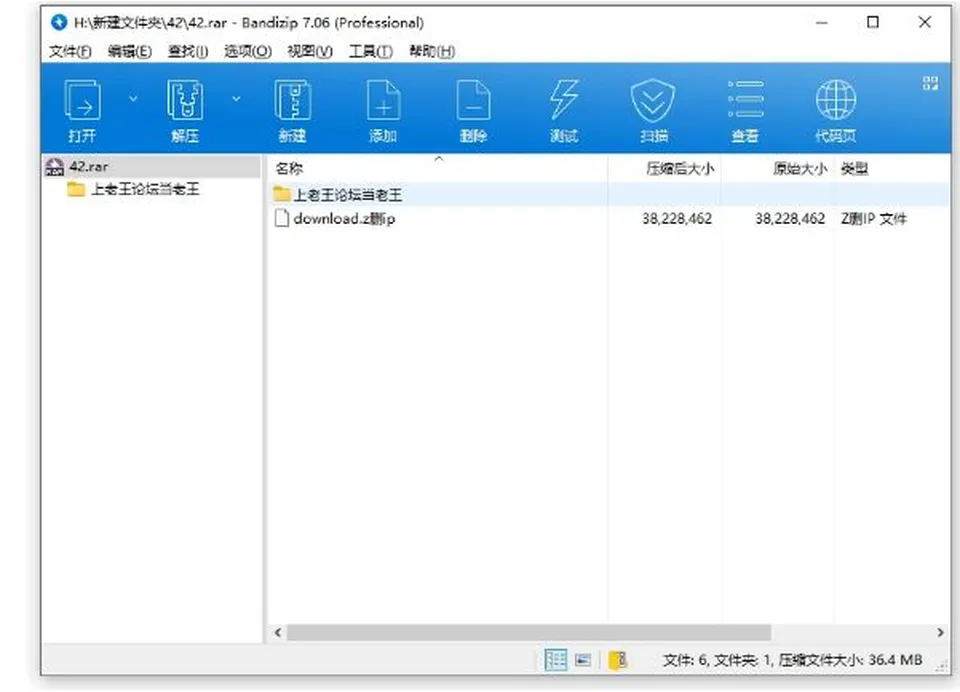Viewport: 960px width, 692px height.
Task: Open the 文件(F) menu
Action: [70, 51]
